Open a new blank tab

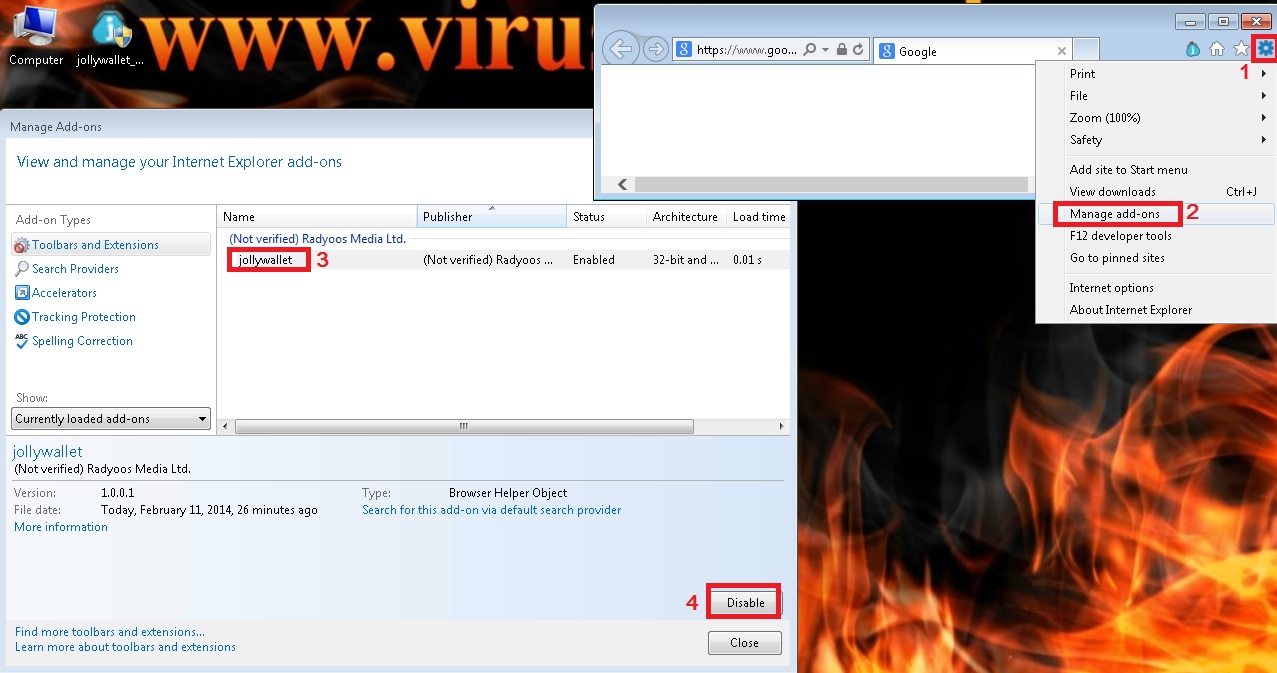(x=1086, y=51)
